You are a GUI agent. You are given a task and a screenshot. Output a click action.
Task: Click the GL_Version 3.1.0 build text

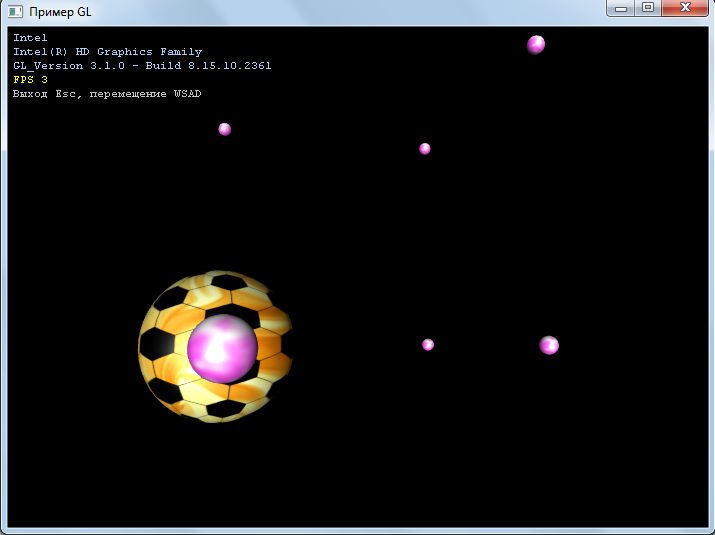pyautogui.click(x=141, y=66)
